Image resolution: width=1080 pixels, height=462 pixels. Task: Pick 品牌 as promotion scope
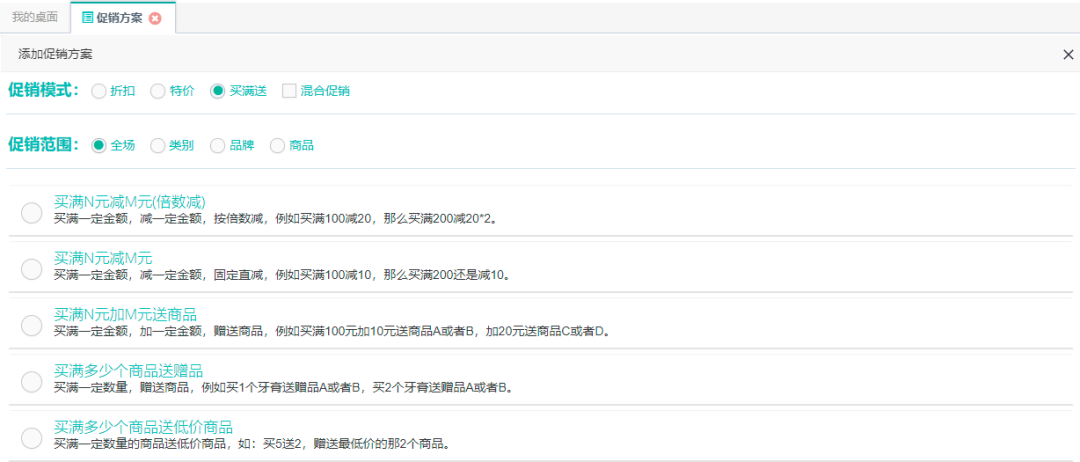click(x=218, y=145)
